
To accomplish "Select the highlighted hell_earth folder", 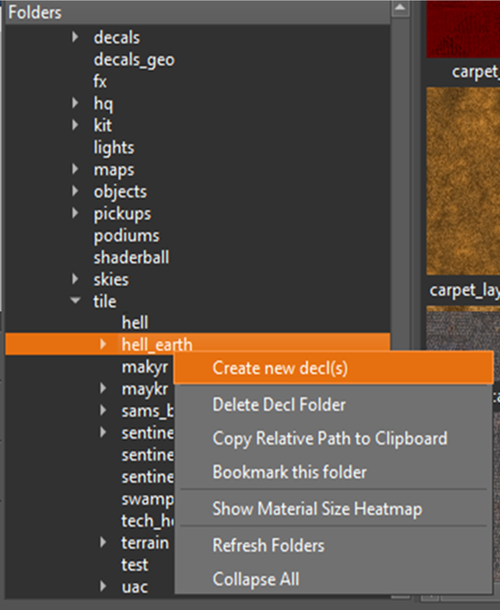I will pyautogui.click(x=198, y=344).
